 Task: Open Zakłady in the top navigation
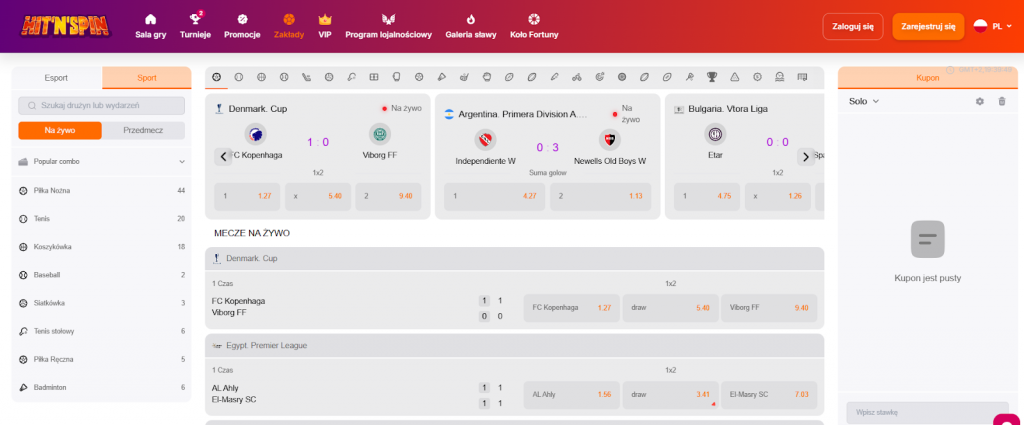[289, 25]
